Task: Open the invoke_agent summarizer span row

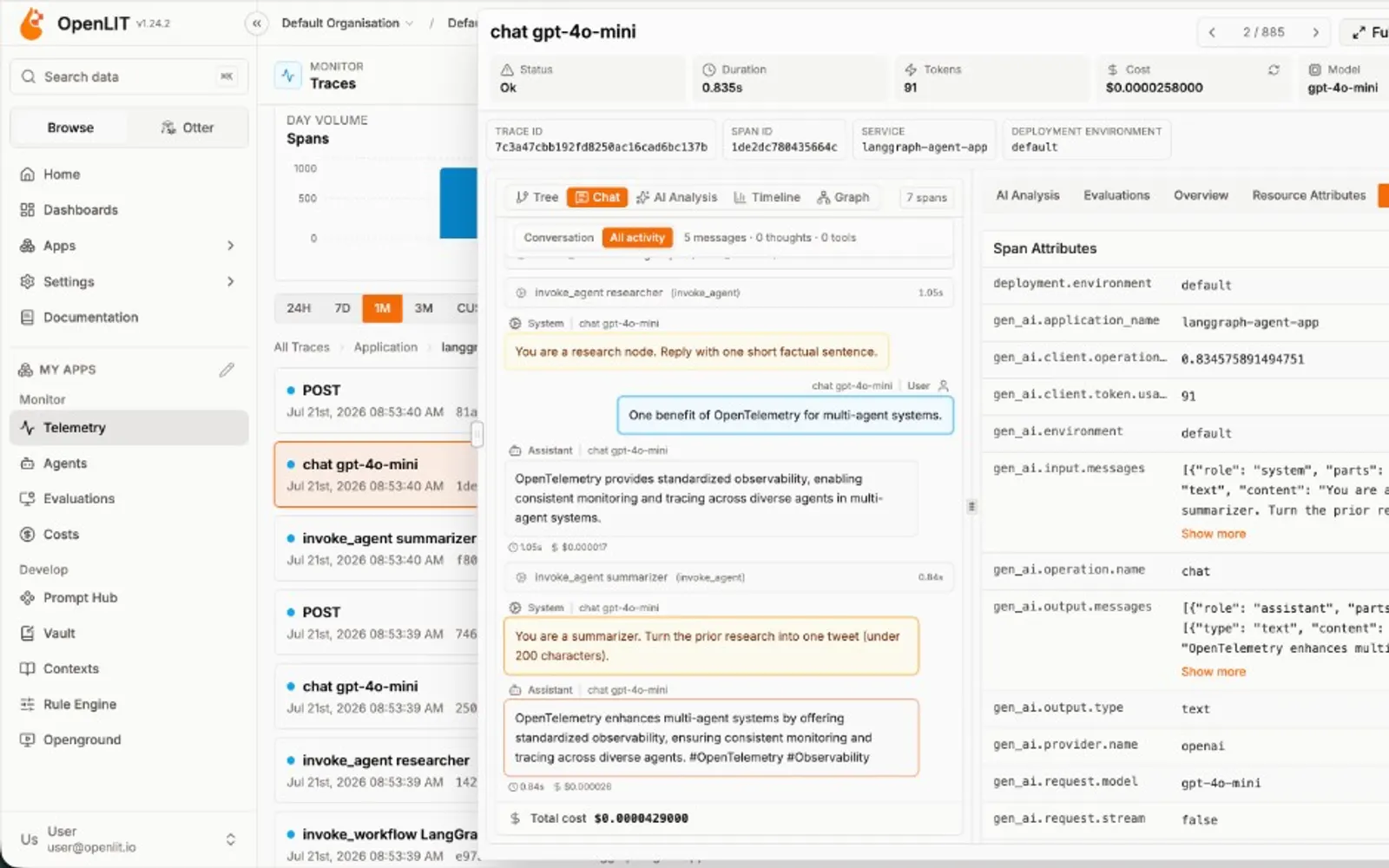Action: (376, 549)
